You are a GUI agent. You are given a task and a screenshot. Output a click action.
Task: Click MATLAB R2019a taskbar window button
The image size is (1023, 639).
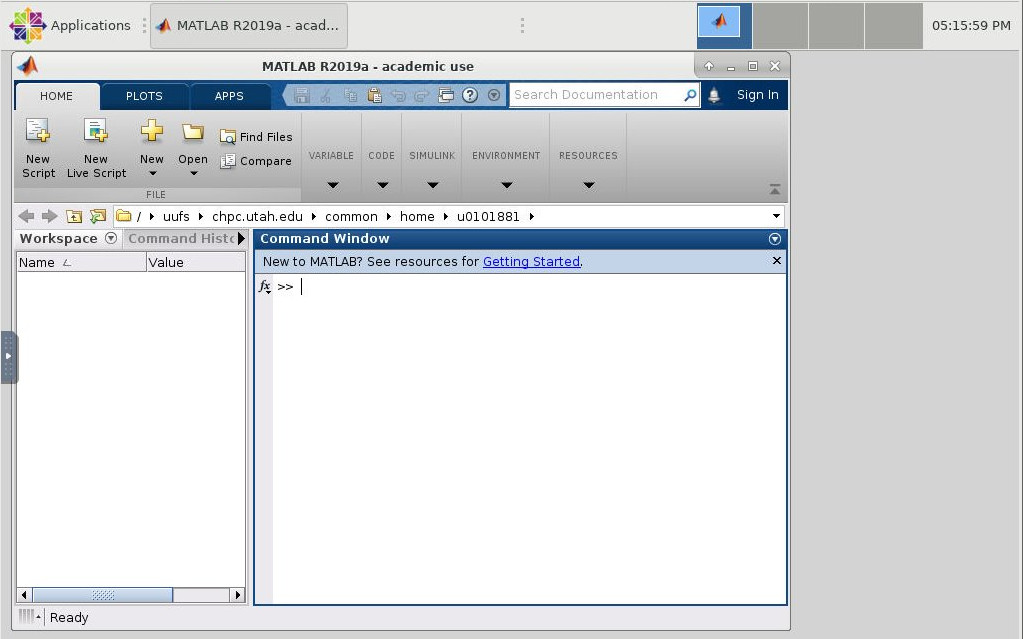[249, 25]
